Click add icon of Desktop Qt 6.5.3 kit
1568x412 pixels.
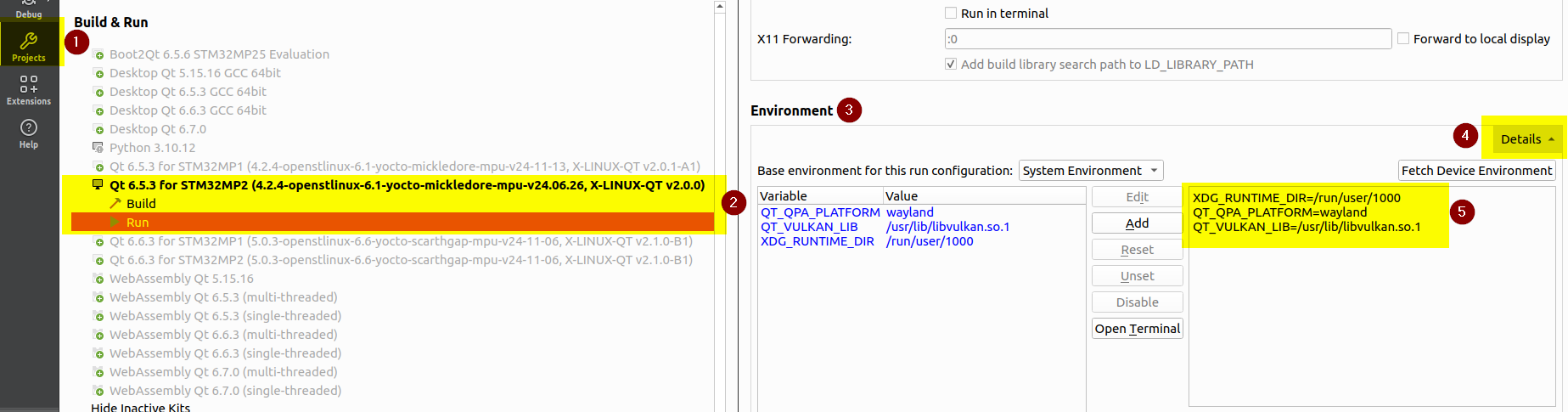pos(98,92)
